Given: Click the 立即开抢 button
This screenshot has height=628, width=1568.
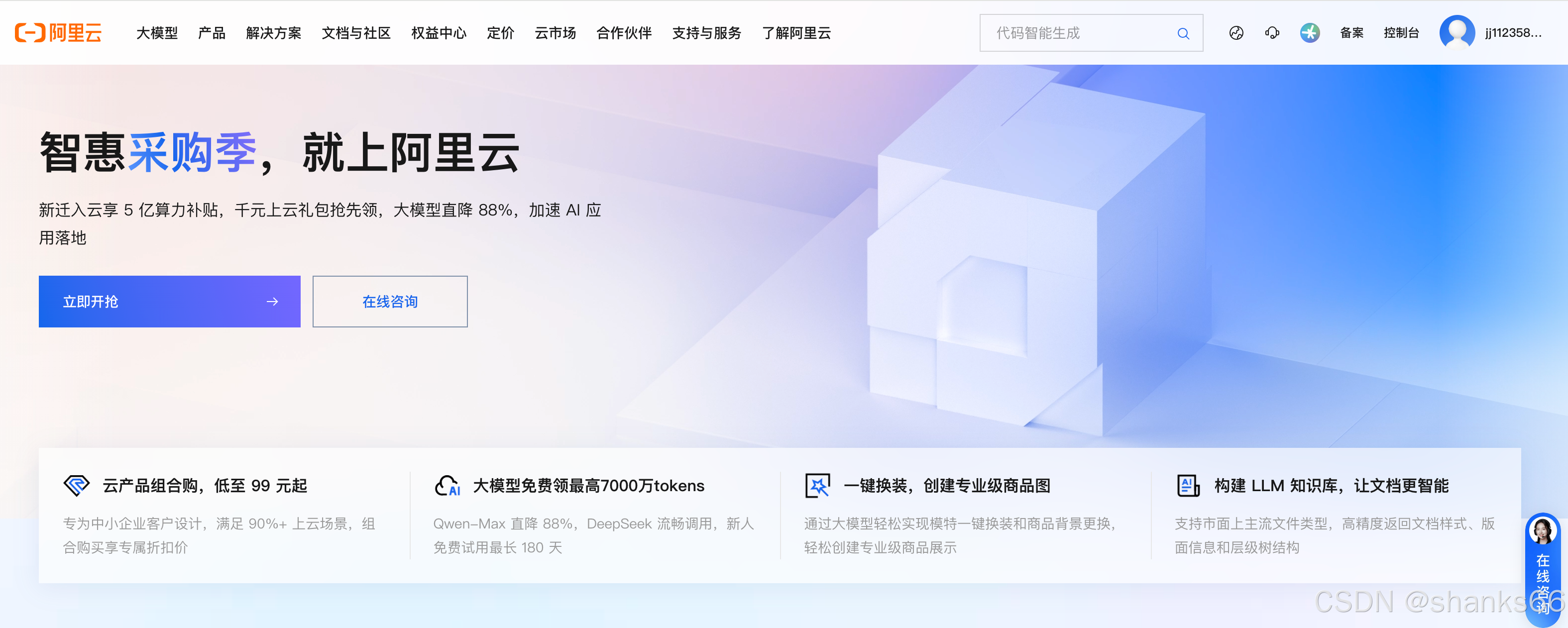Looking at the screenshot, I should point(169,301).
